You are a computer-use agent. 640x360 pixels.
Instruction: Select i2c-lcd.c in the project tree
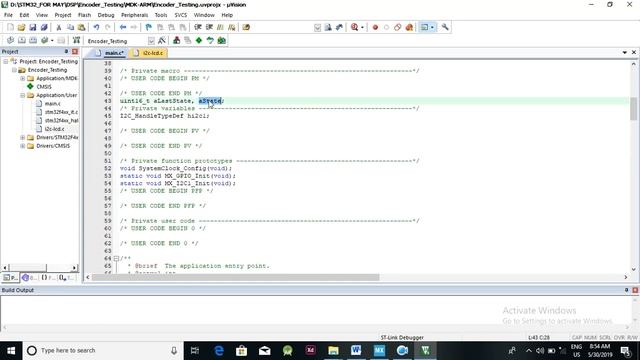tap(54, 129)
